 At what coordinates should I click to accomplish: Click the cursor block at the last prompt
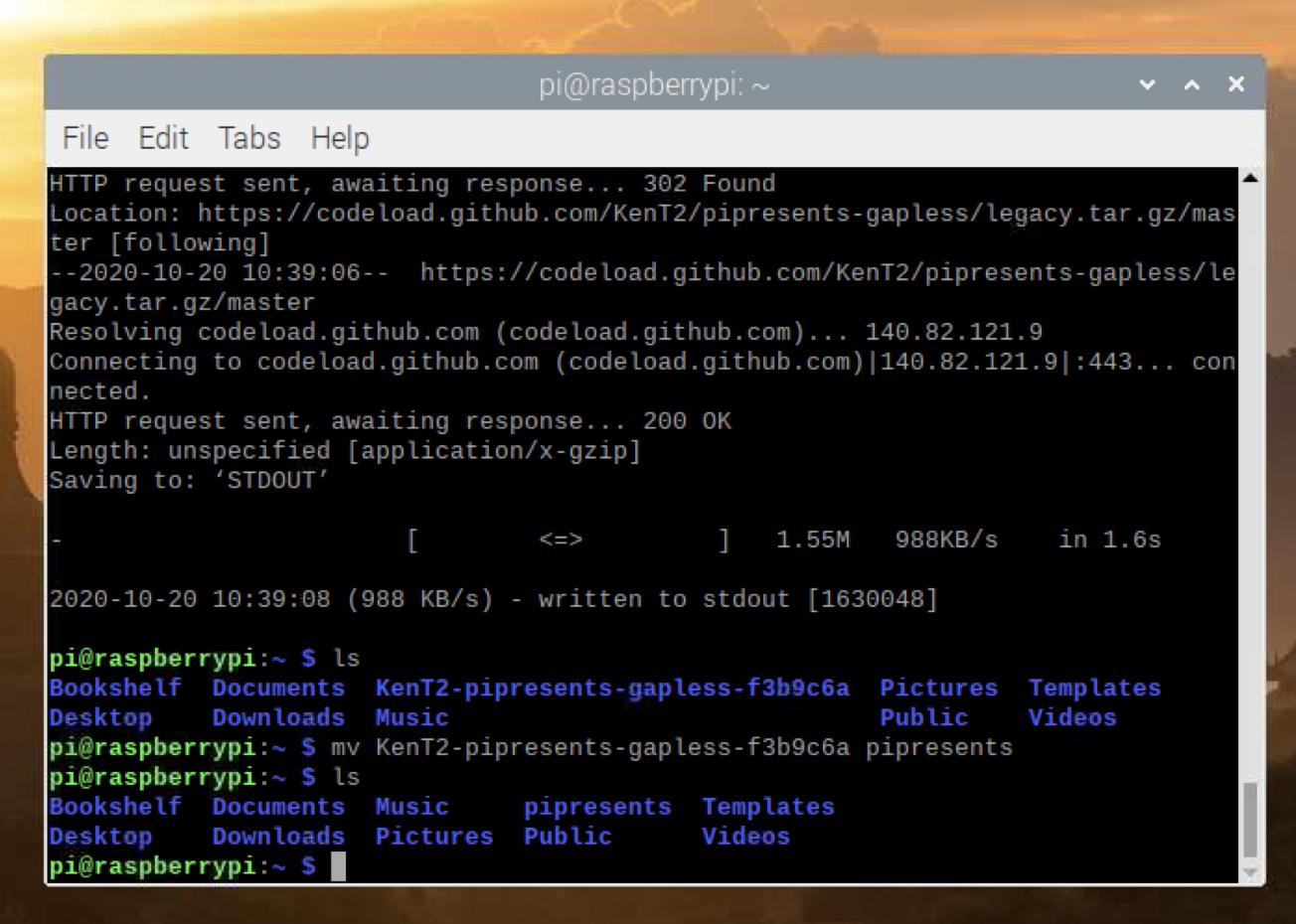tap(339, 866)
